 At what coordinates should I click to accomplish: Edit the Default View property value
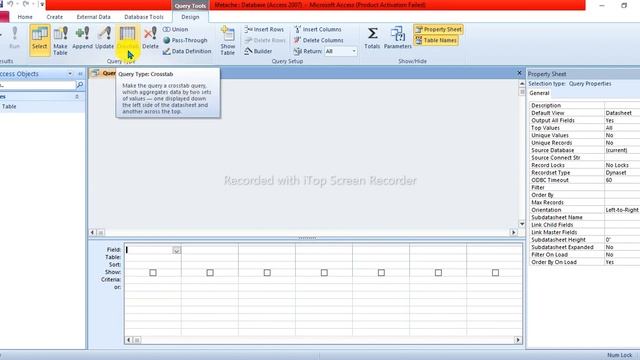click(622, 113)
